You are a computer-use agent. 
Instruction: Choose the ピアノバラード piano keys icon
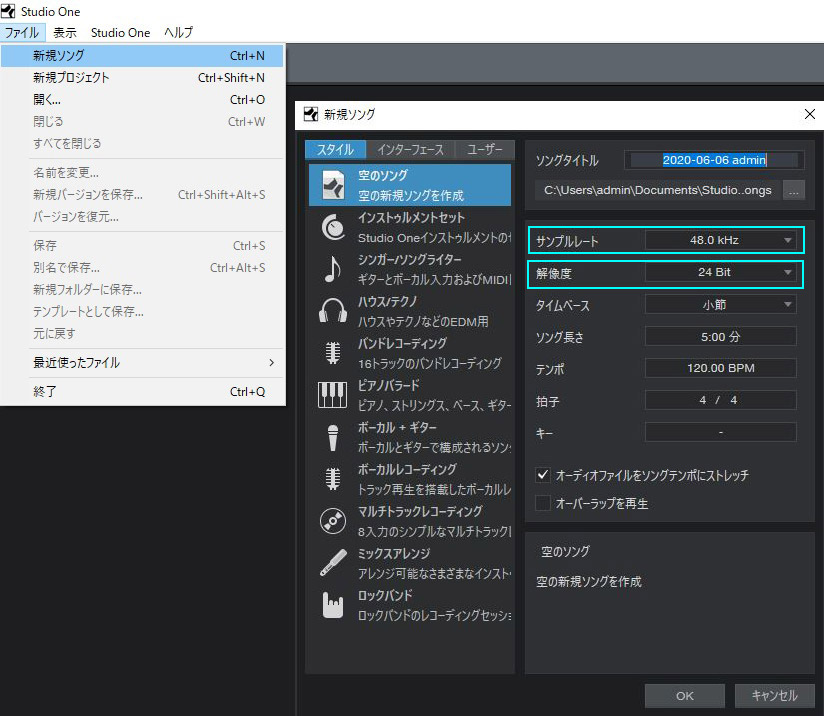[x=332, y=395]
